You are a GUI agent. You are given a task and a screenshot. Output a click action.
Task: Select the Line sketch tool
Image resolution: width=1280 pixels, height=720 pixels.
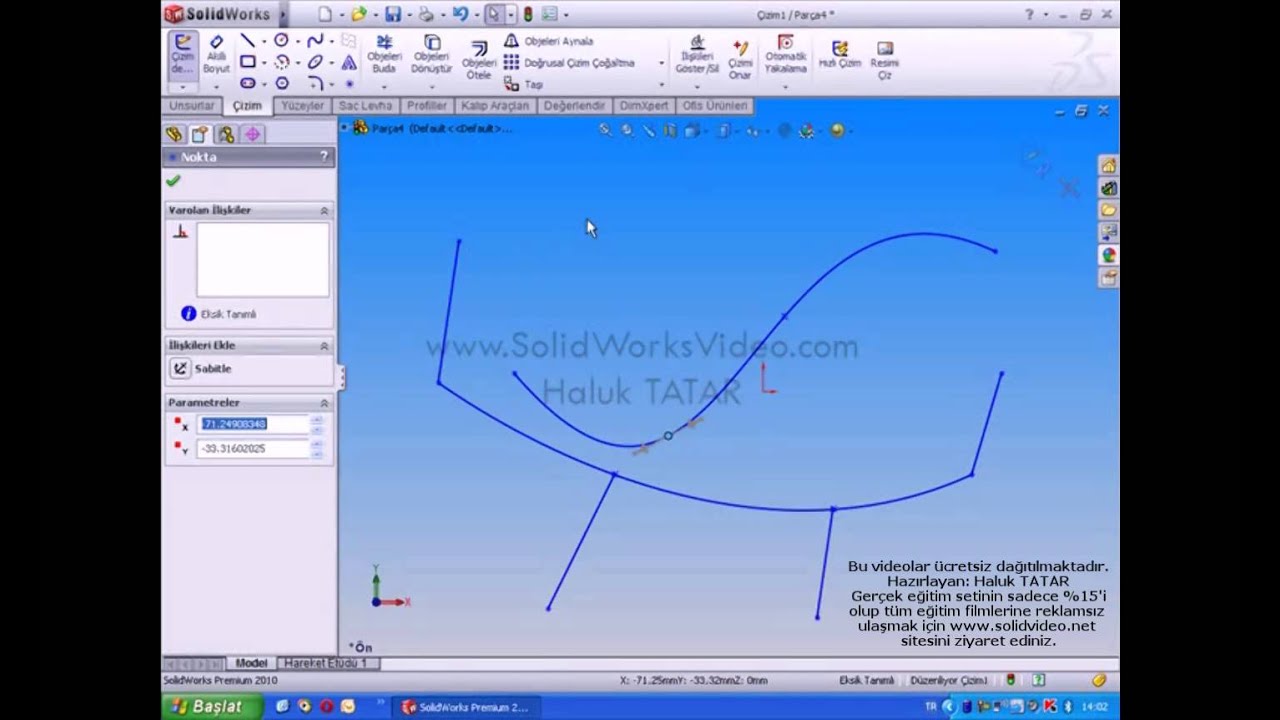click(247, 41)
